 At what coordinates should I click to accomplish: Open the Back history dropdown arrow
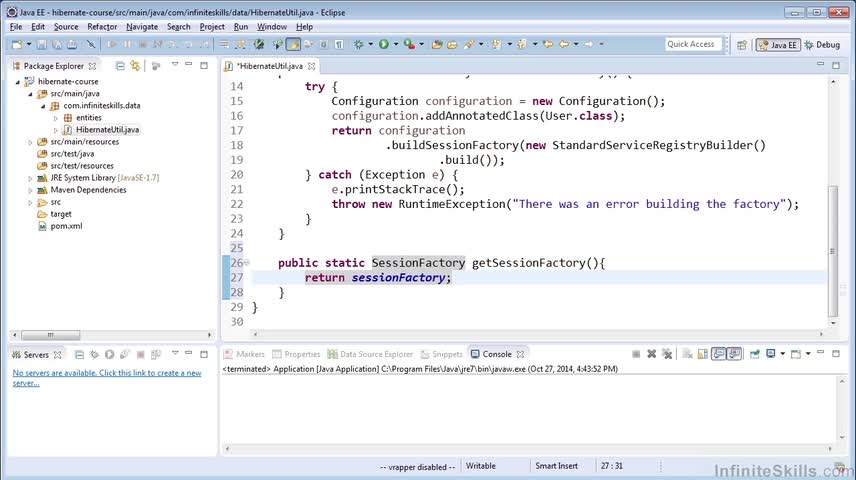[575, 44]
